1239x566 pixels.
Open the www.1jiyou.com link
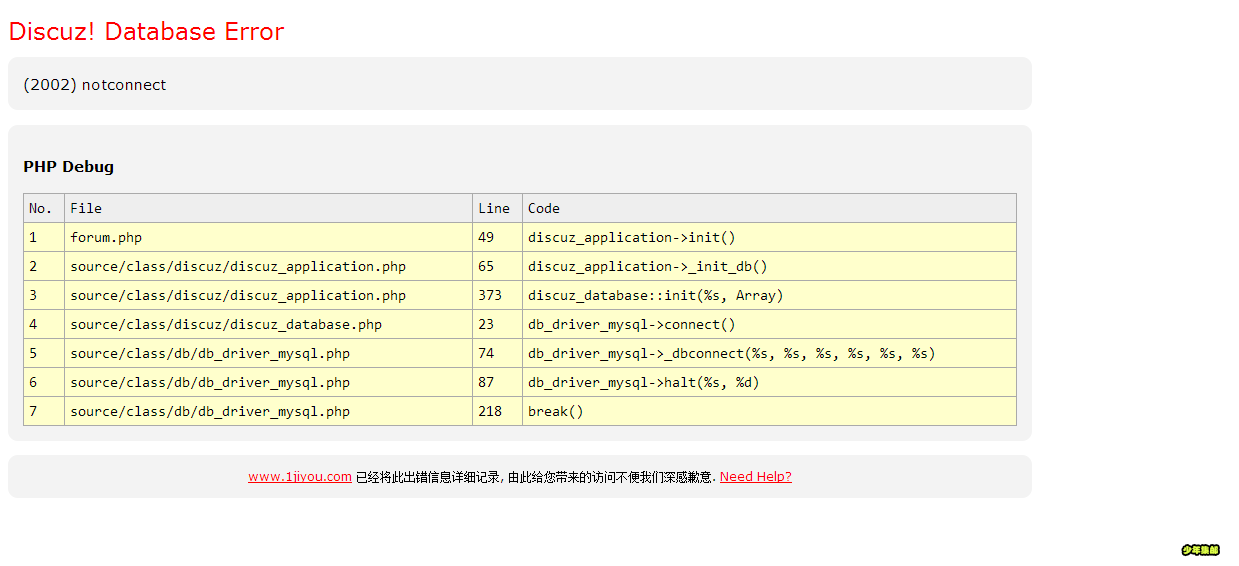pos(300,477)
